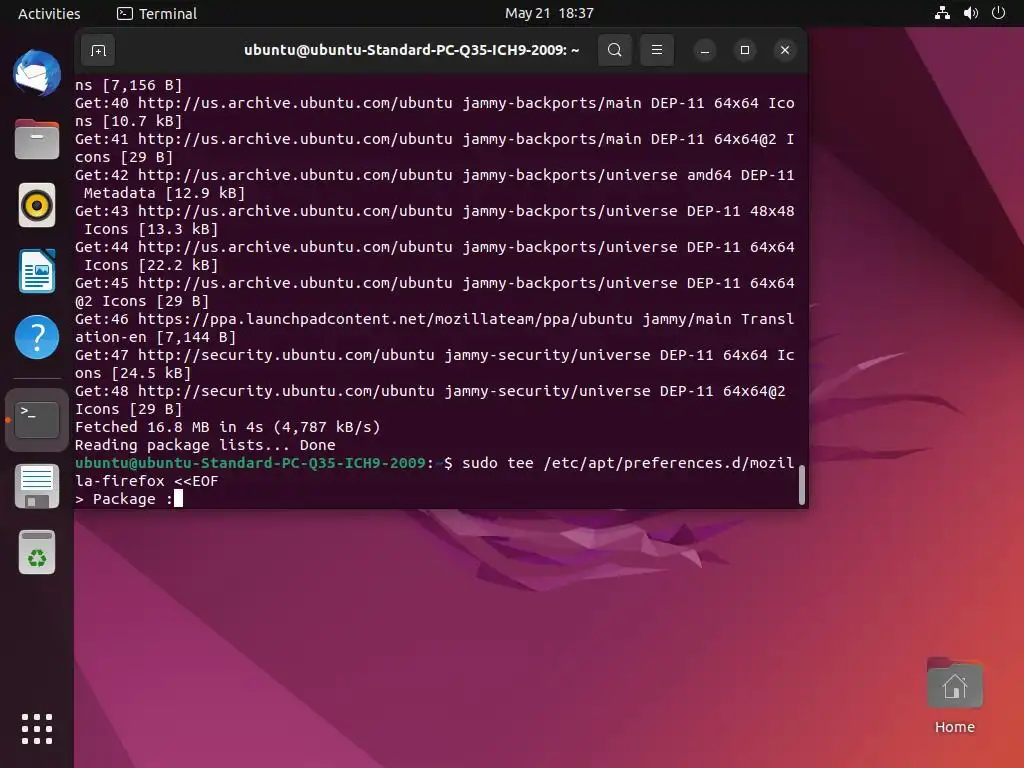Open the Trash from dock

point(37,552)
